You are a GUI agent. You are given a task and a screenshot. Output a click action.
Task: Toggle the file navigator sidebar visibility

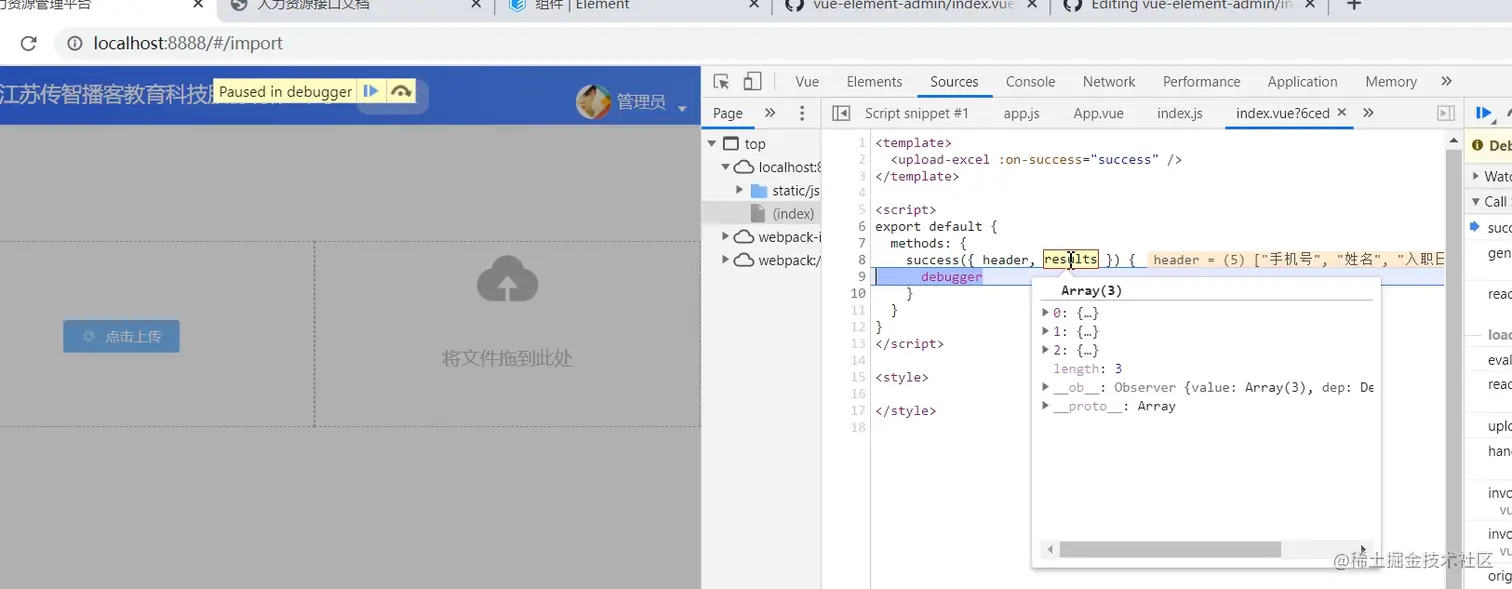[841, 113]
